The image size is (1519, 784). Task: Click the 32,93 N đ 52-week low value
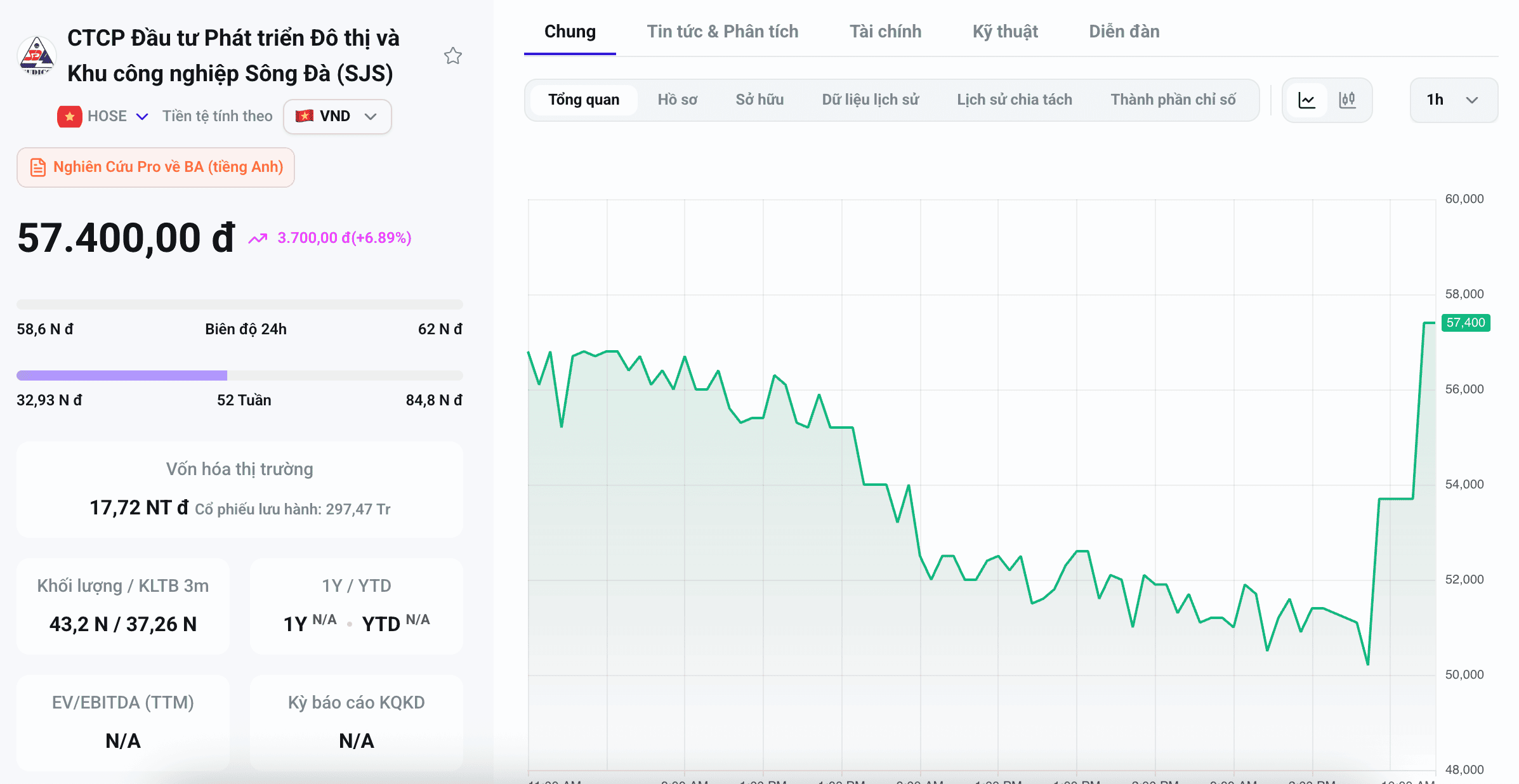tap(49, 400)
